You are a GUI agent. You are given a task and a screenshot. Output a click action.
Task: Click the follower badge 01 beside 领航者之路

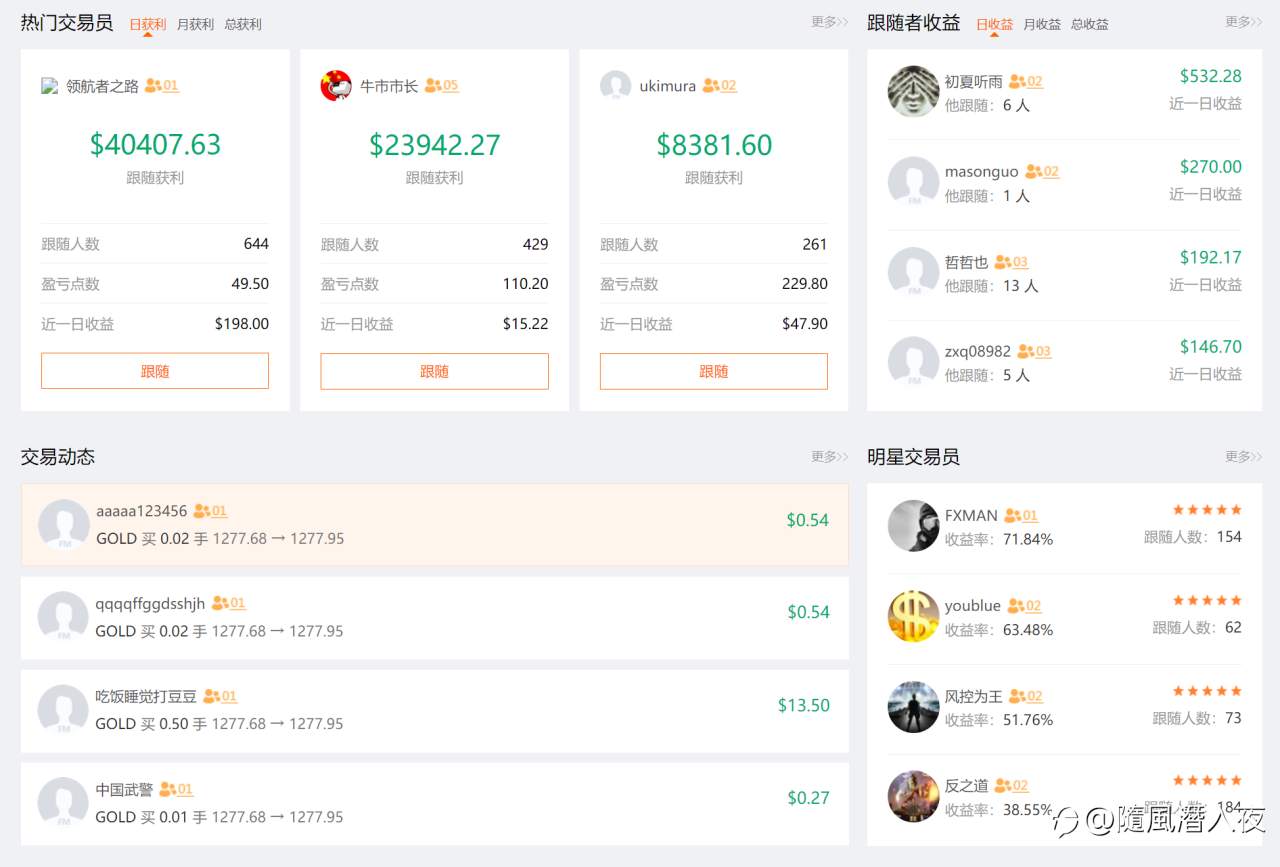[162, 86]
